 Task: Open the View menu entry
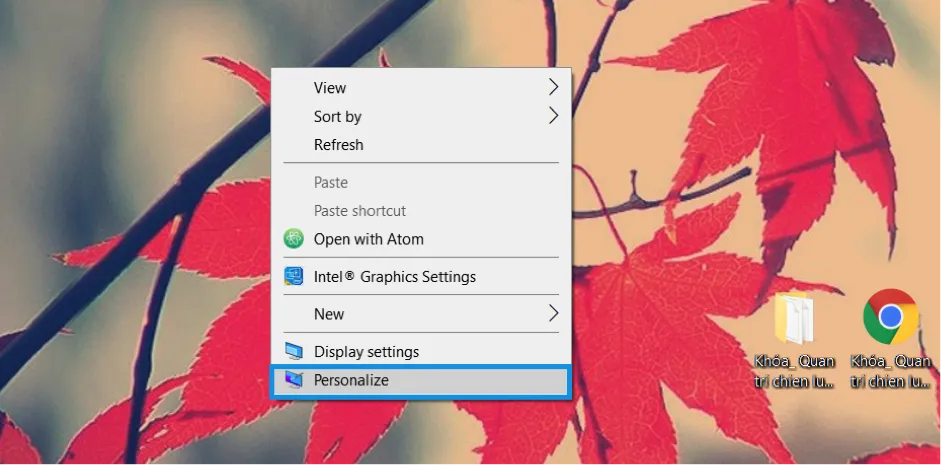[x=330, y=88]
